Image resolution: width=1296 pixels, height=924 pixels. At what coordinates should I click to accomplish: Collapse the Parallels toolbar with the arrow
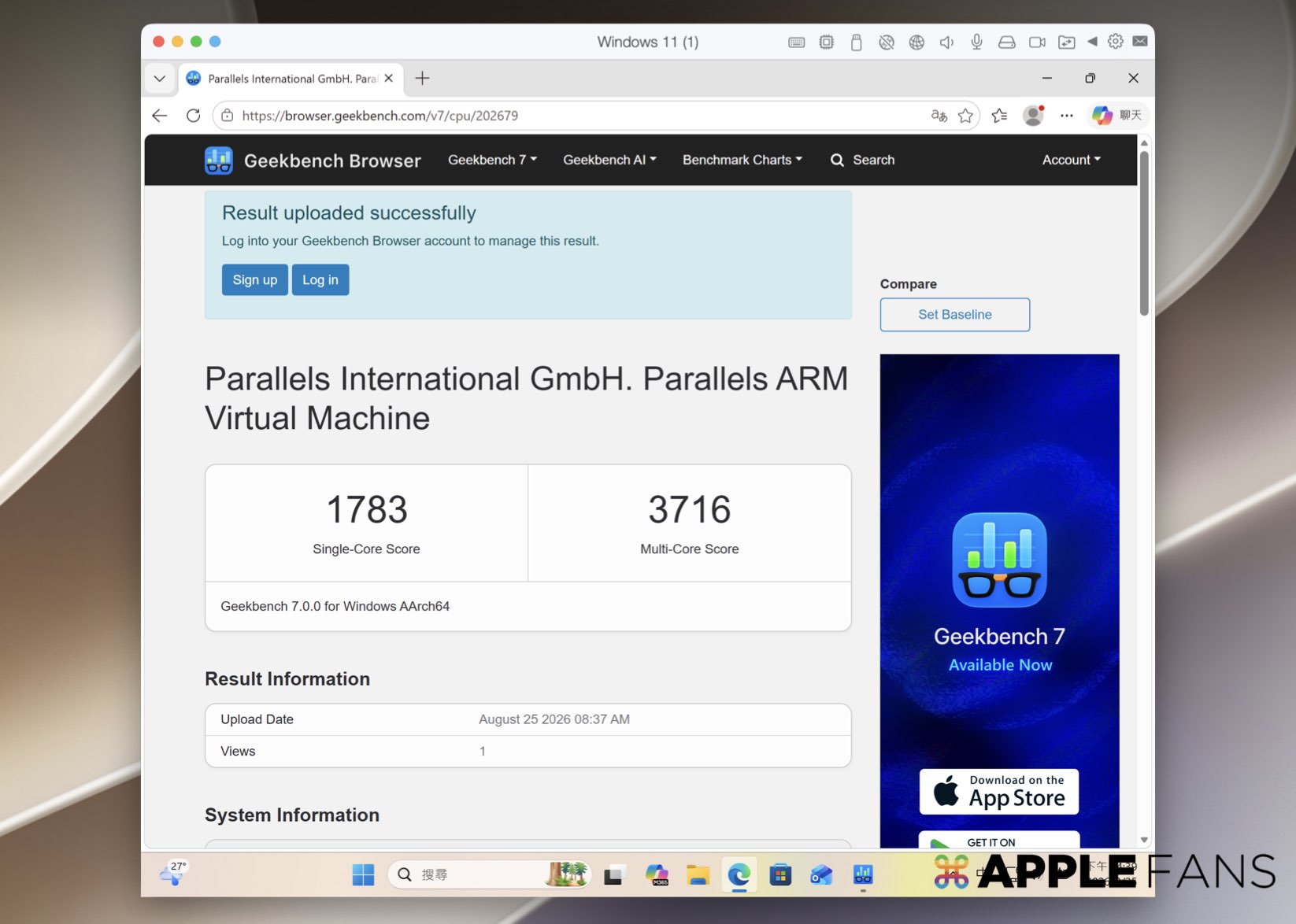point(1092,42)
